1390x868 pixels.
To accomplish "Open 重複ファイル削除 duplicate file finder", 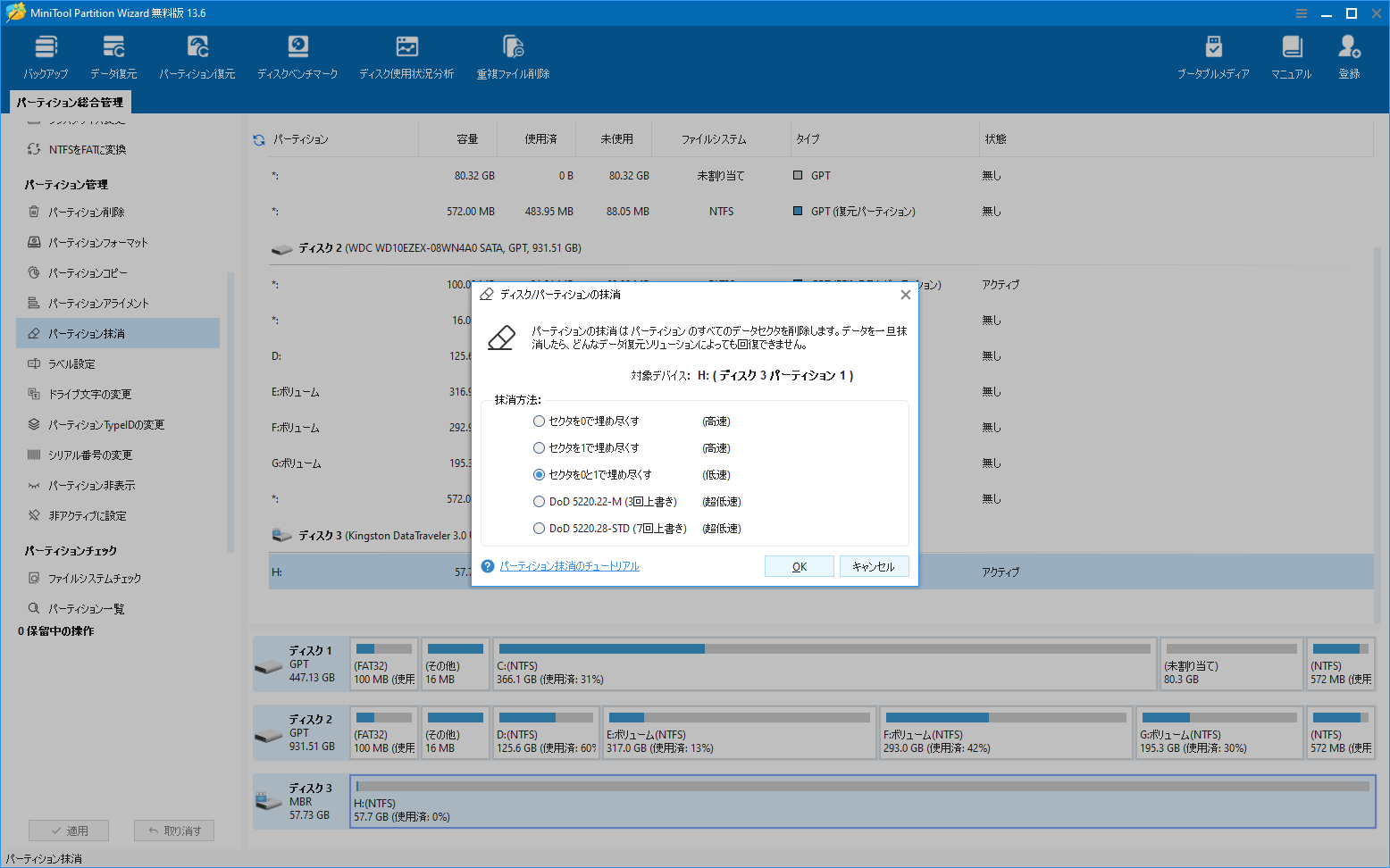I will click(514, 55).
